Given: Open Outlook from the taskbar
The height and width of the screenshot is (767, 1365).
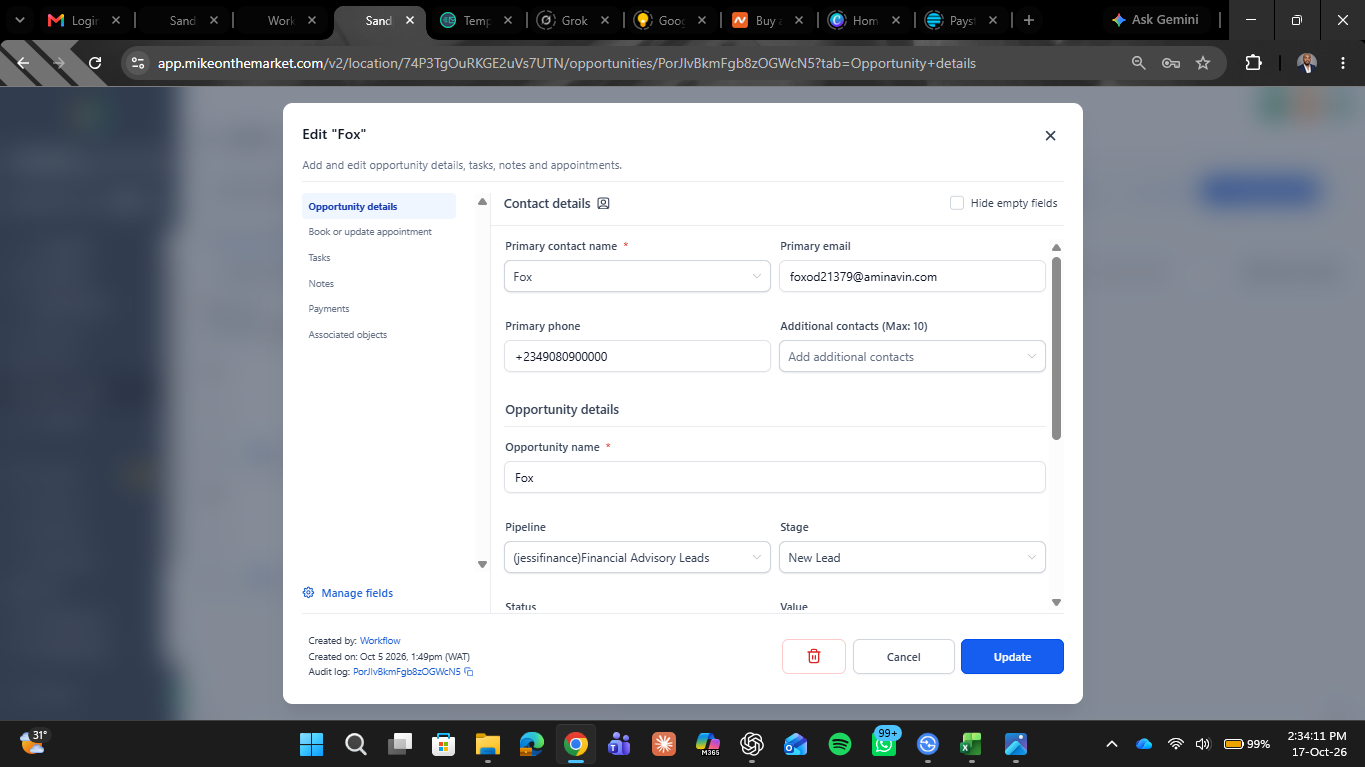Looking at the screenshot, I should pos(796,744).
